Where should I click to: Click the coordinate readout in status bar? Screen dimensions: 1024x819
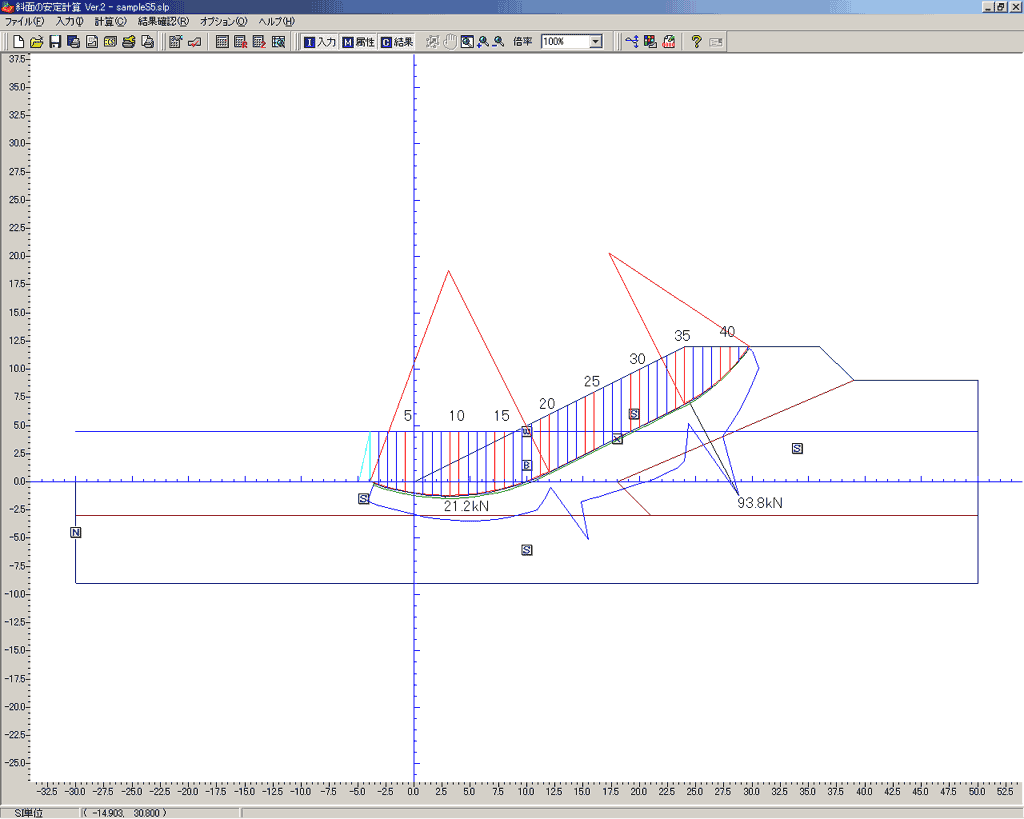coord(125,813)
